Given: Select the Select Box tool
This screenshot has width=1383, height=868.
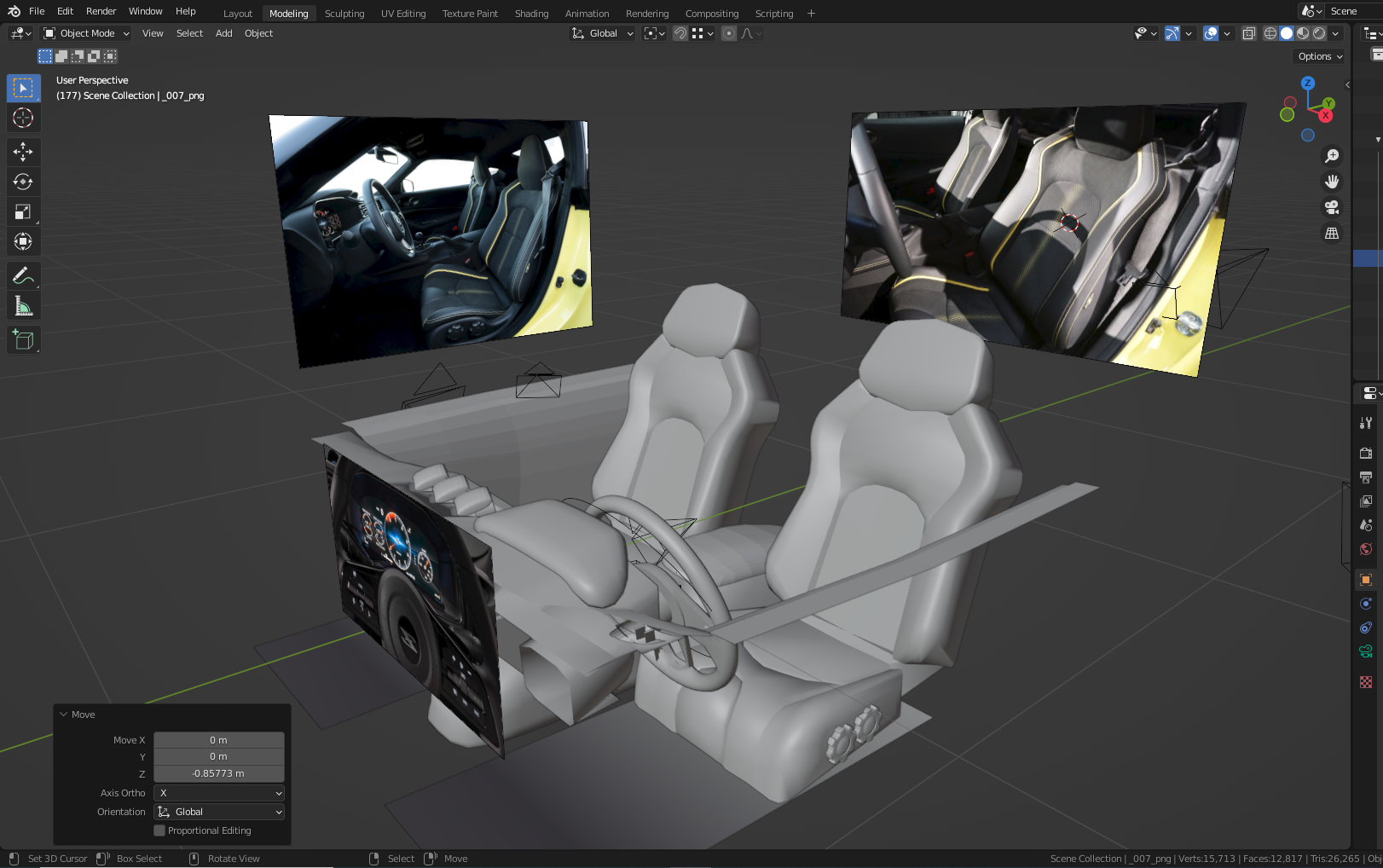Looking at the screenshot, I should tap(23, 88).
